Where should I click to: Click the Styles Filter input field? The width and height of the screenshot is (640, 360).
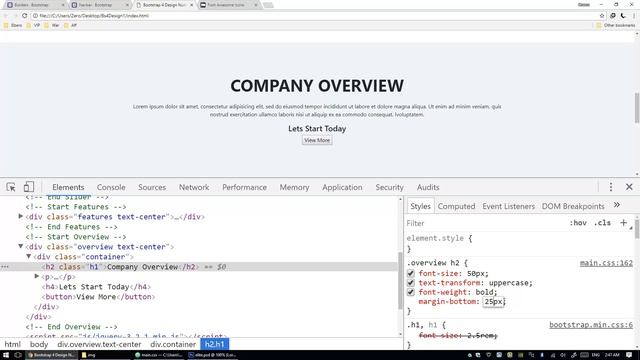486,223
